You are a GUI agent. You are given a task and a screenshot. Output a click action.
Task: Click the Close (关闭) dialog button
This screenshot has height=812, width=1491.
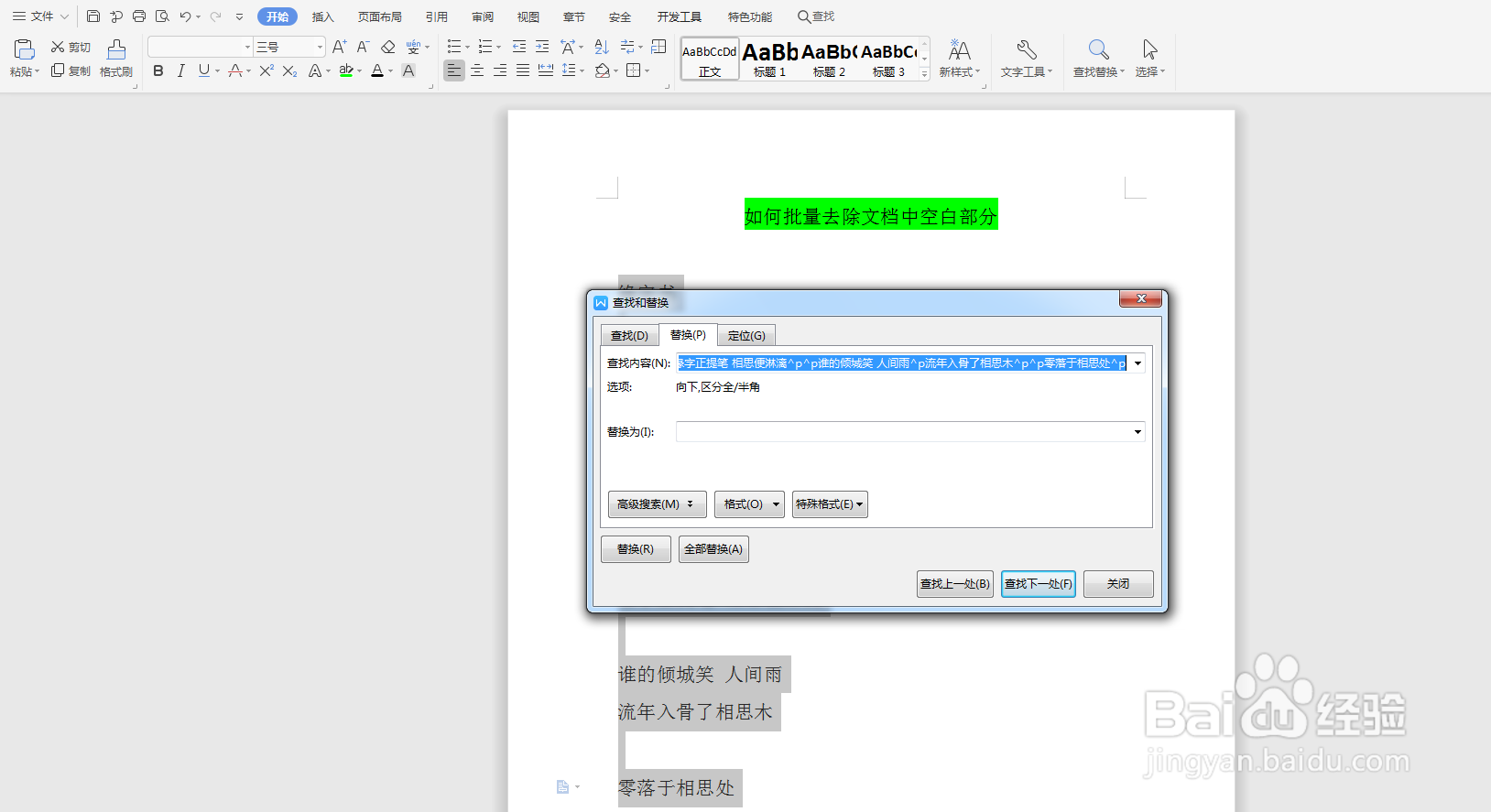point(1118,584)
